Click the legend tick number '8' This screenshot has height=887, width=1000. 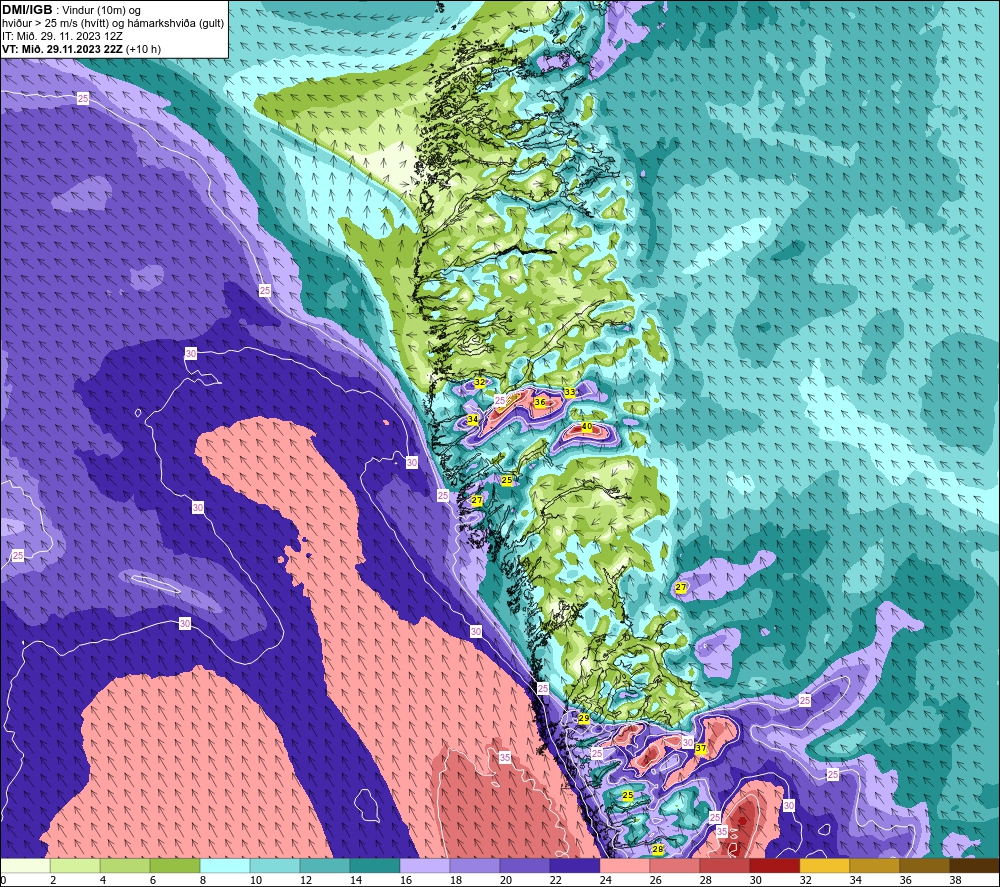point(203,880)
